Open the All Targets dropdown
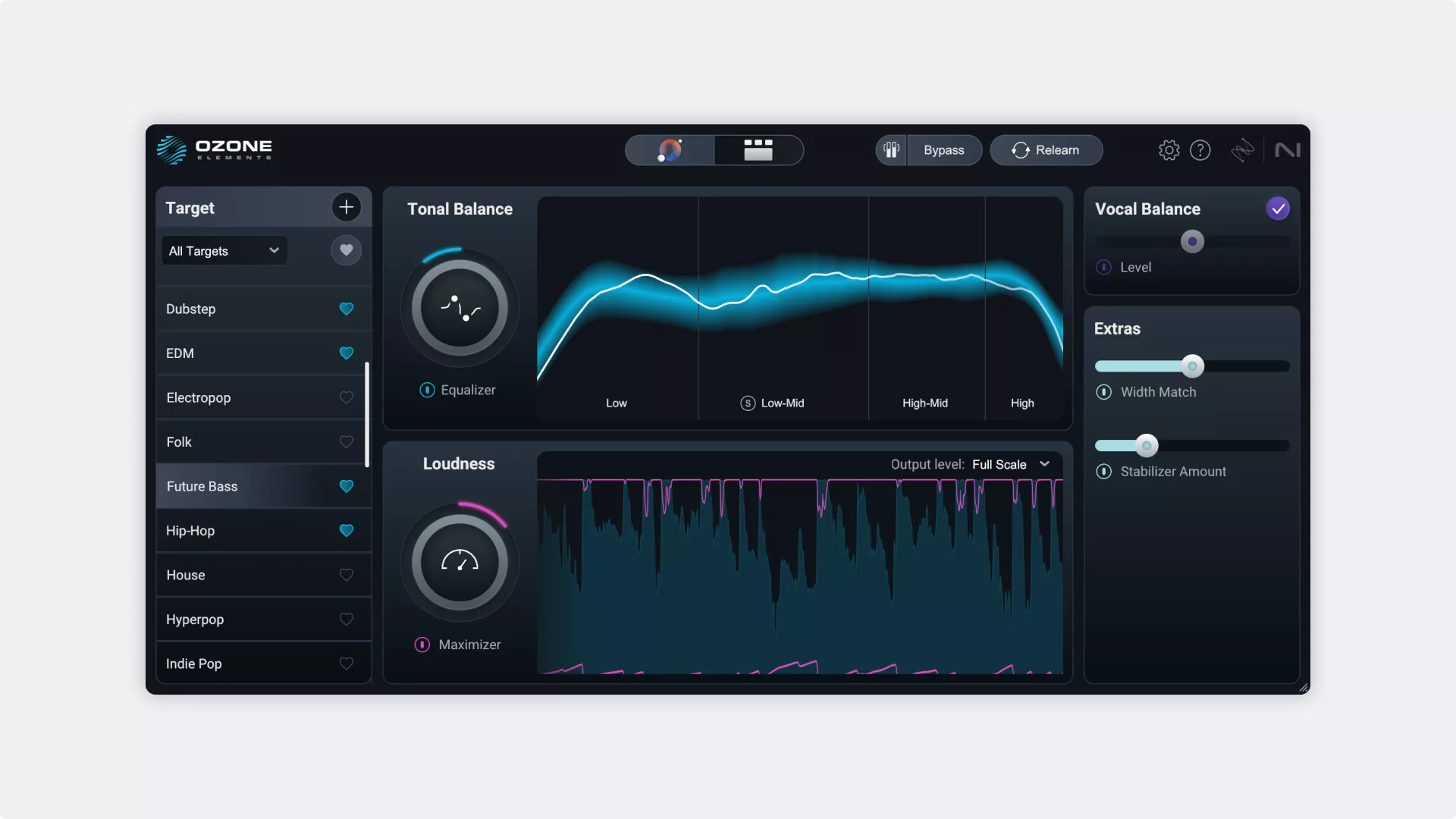The height and width of the screenshot is (819, 1456). (x=224, y=251)
